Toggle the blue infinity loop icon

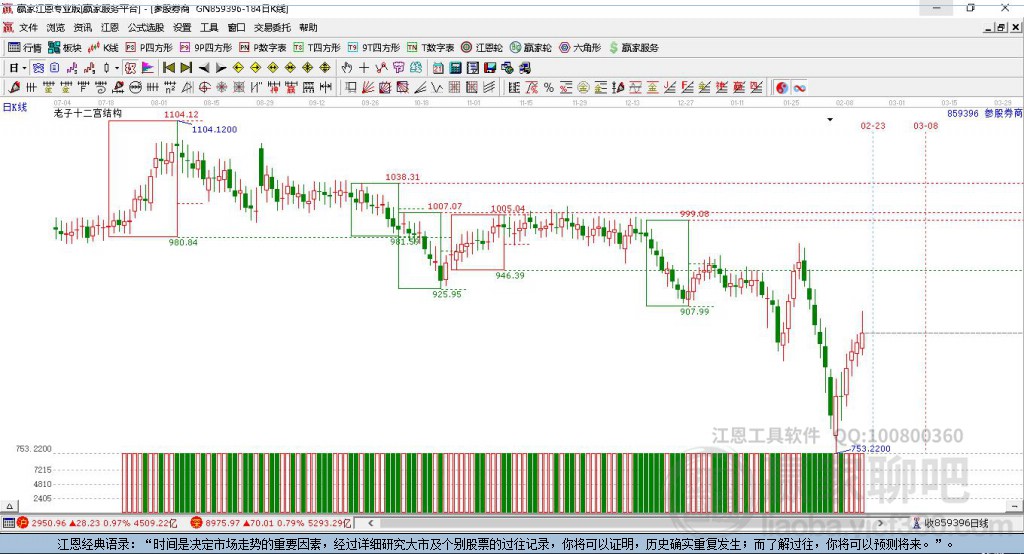click(799, 88)
